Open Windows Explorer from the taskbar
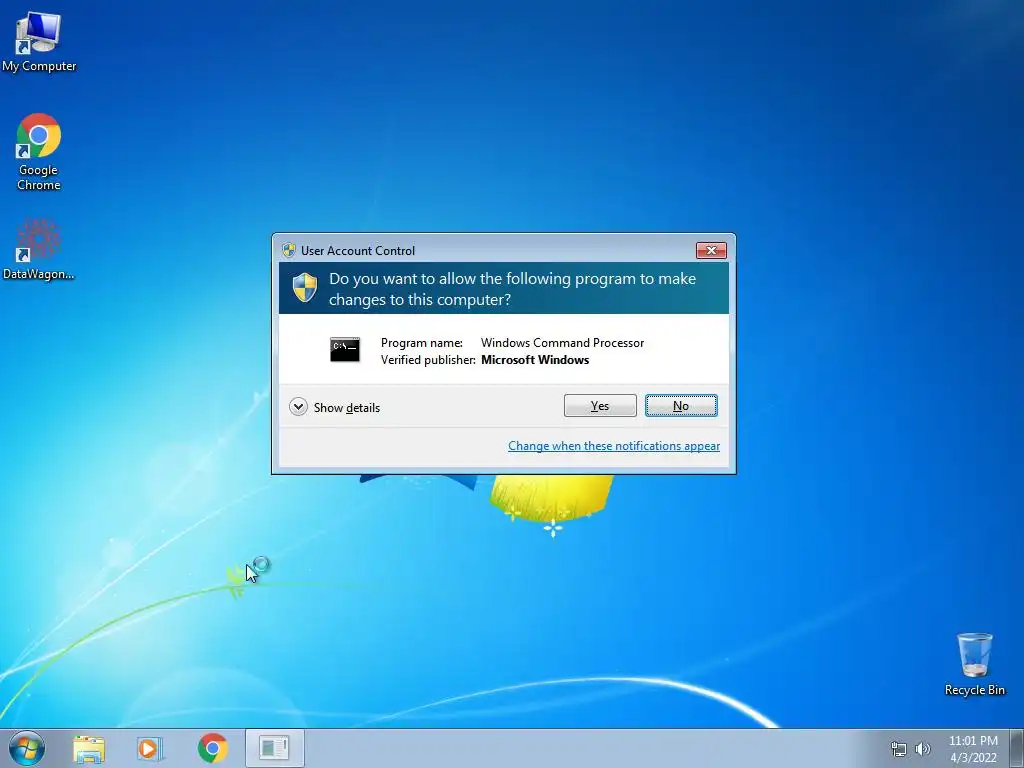Screen dimensions: 1024x768 tap(89, 749)
